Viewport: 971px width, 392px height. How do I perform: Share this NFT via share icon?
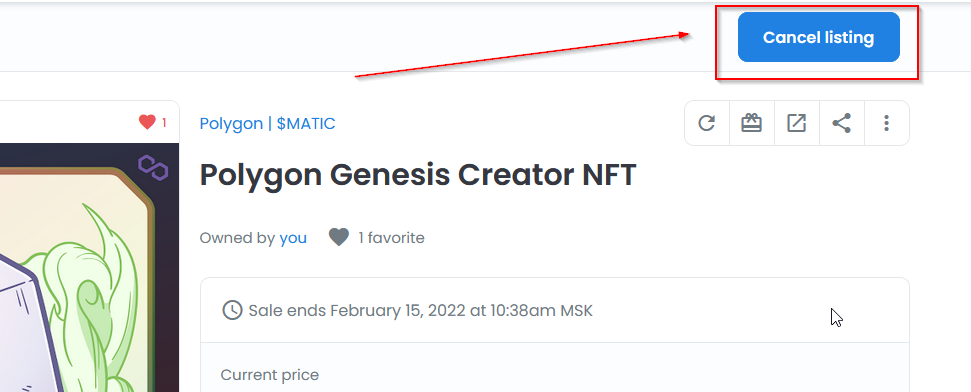841,123
